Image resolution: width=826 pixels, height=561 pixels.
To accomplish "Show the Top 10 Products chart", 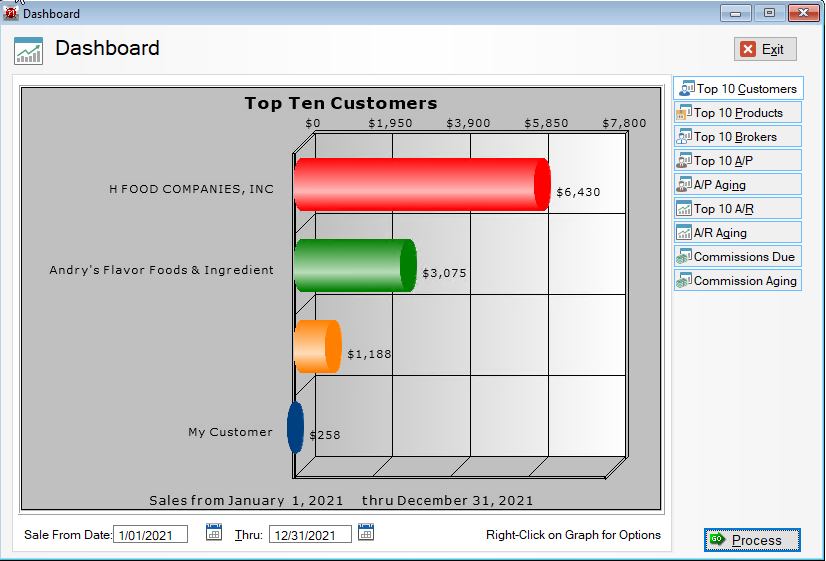I will pyautogui.click(x=738, y=113).
